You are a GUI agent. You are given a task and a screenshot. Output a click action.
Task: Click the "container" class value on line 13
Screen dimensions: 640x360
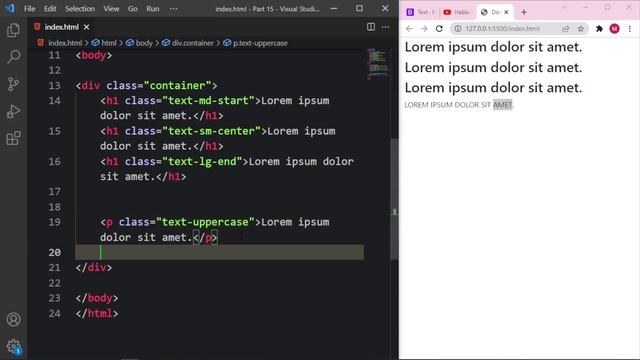(x=177, y=86)
